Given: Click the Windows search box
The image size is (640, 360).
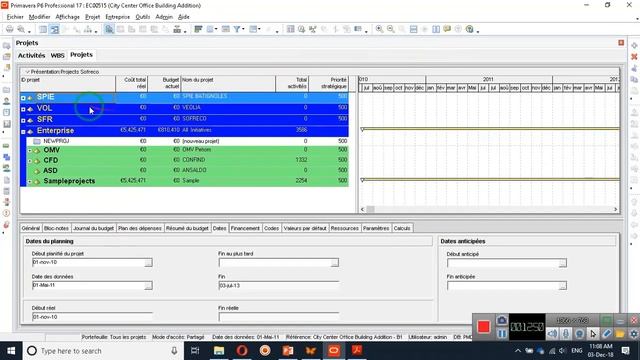Looking at the screenshot, I should (x=103, y=351).
